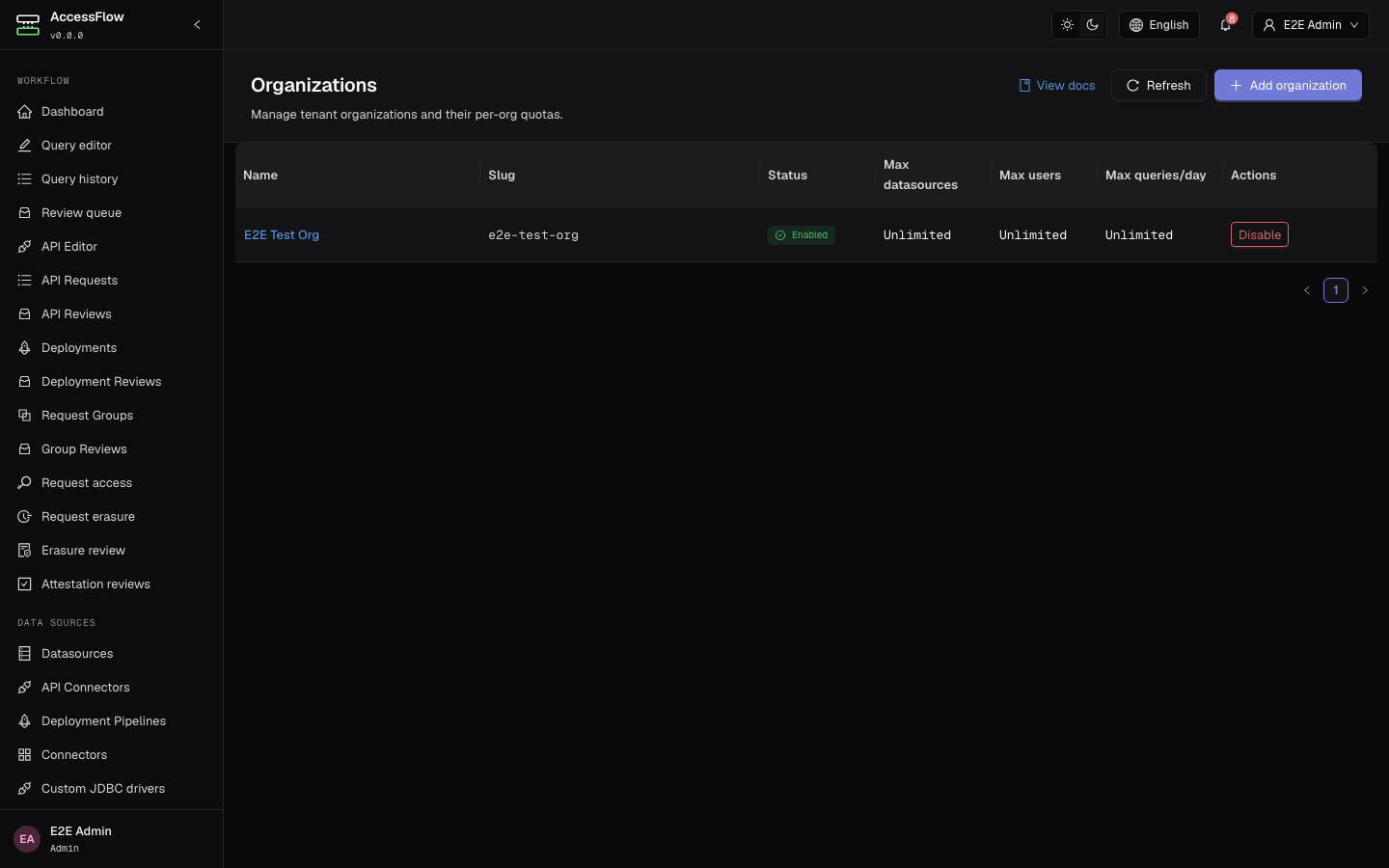Click the Deployments rocket icon

pos(25,348)
